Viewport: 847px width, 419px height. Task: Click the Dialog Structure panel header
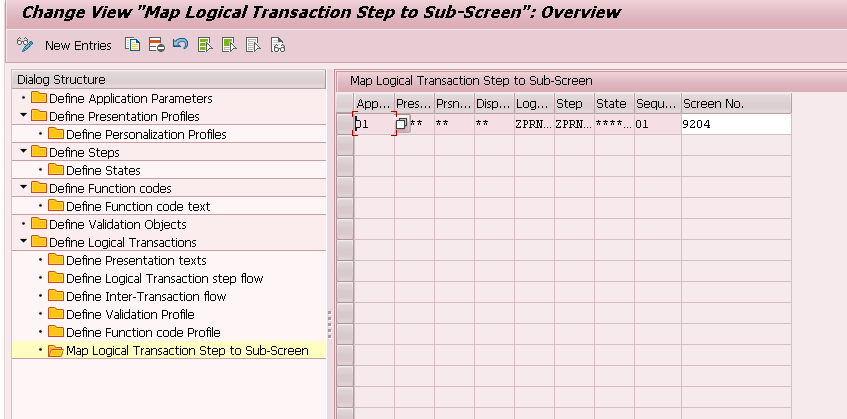(x=169, y=79)
